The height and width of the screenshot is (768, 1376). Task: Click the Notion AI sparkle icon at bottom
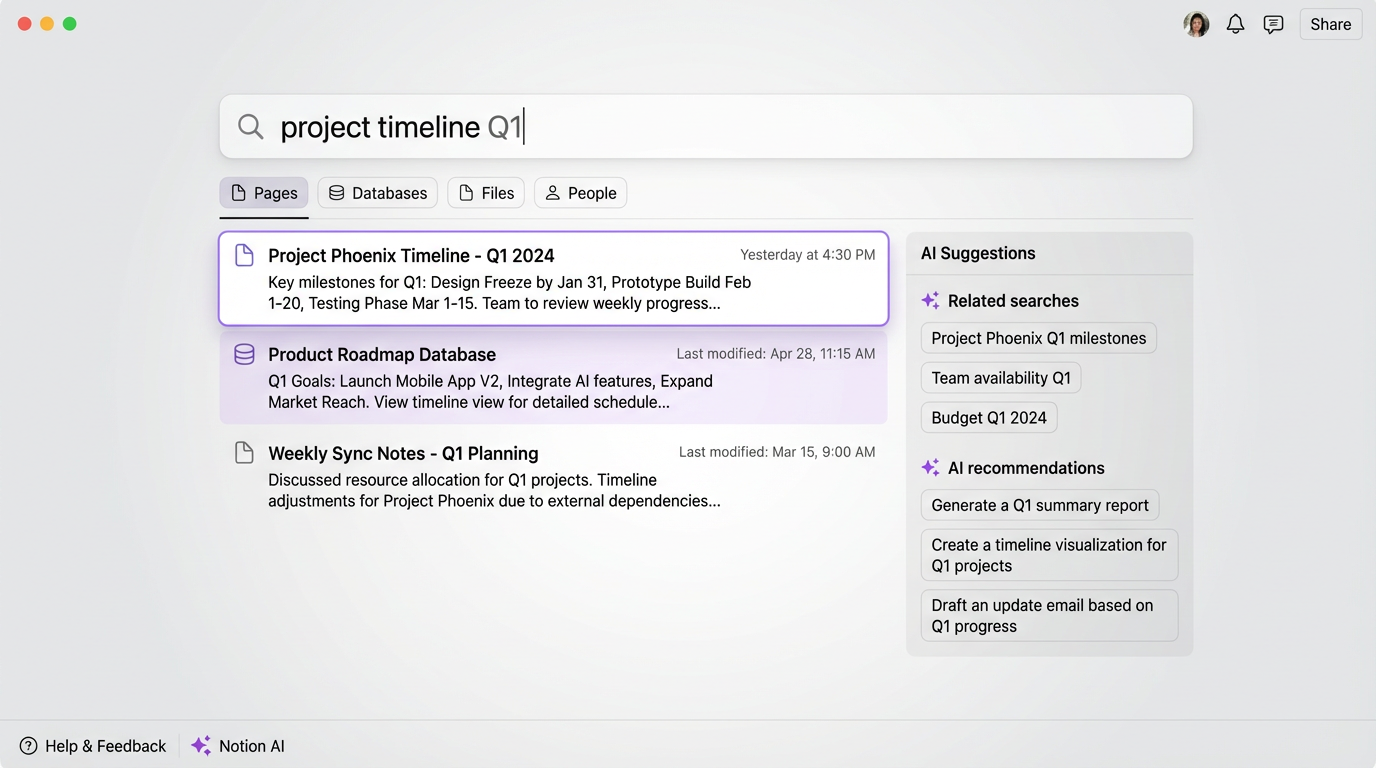pos(200,745)
